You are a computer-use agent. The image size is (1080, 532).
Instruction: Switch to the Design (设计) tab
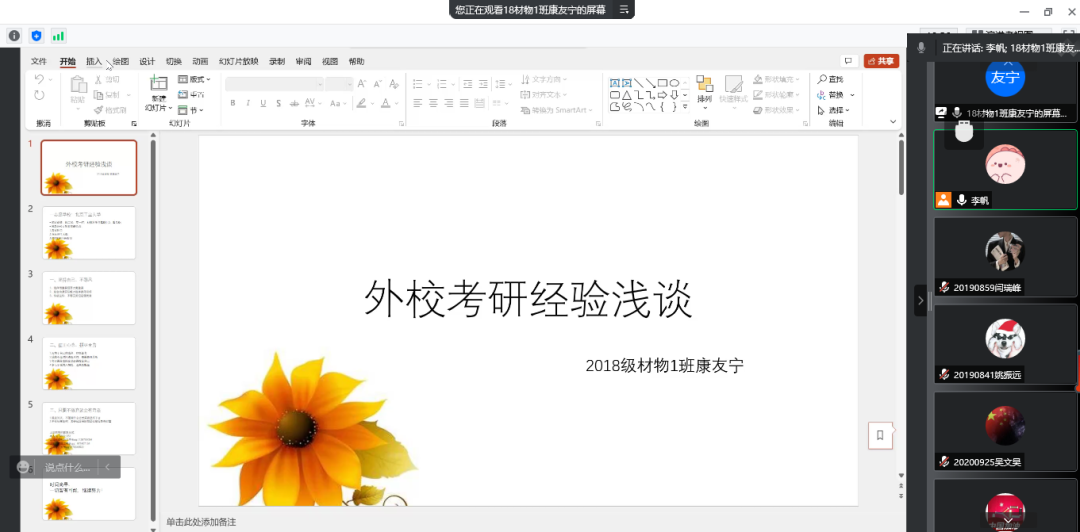point(147,61)
